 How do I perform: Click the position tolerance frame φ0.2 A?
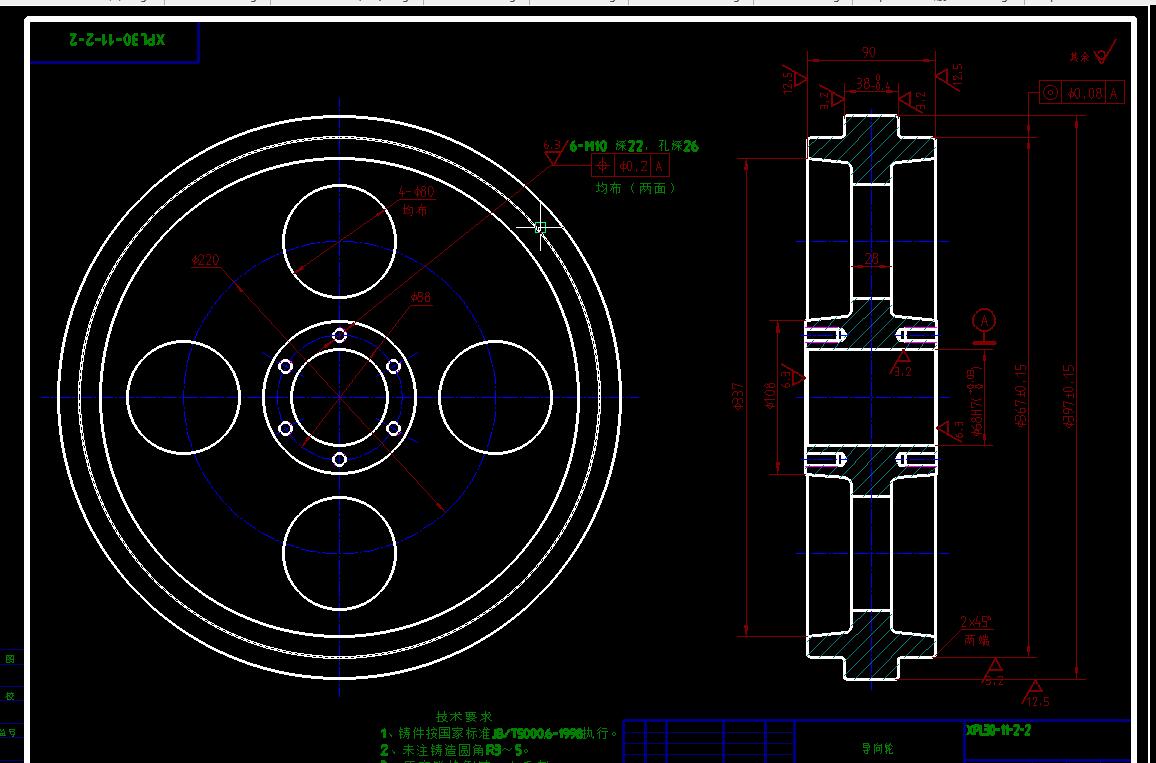pyautogui.click(x=630, y=164)
